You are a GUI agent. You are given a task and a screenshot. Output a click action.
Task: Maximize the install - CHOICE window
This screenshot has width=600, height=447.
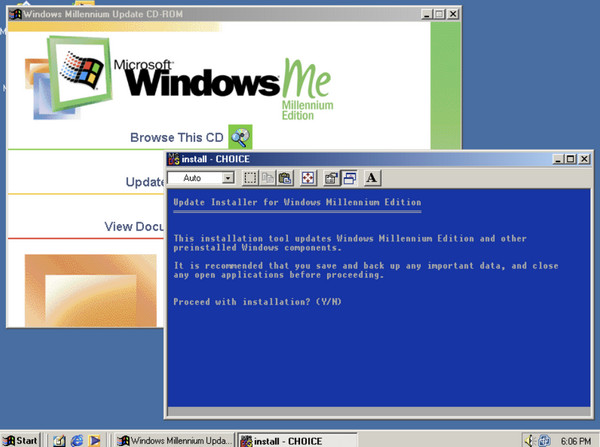(x=570, y=159)
